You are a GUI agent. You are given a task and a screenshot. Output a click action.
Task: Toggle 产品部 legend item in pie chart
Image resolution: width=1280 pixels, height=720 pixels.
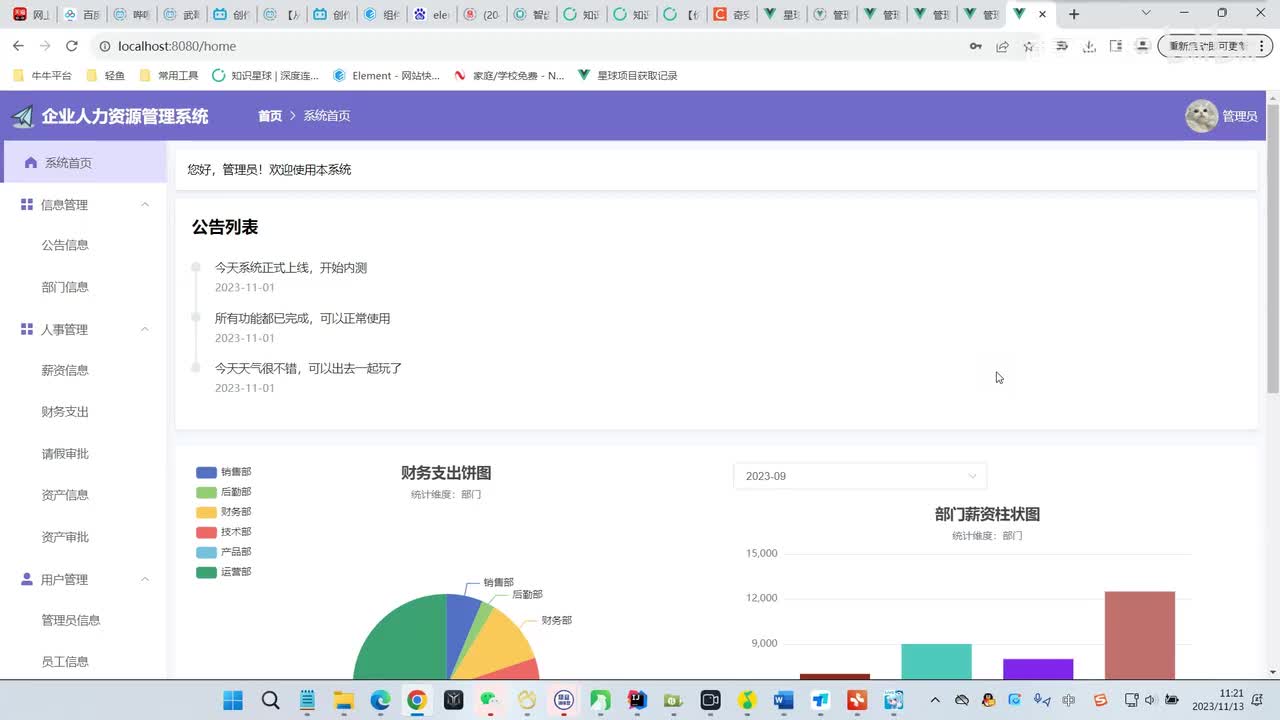(224, 552)
